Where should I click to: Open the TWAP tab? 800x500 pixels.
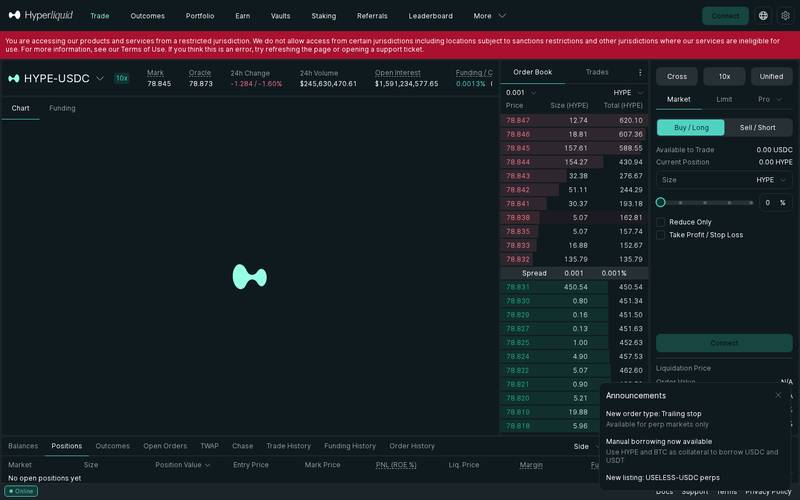tap(209, 446)
